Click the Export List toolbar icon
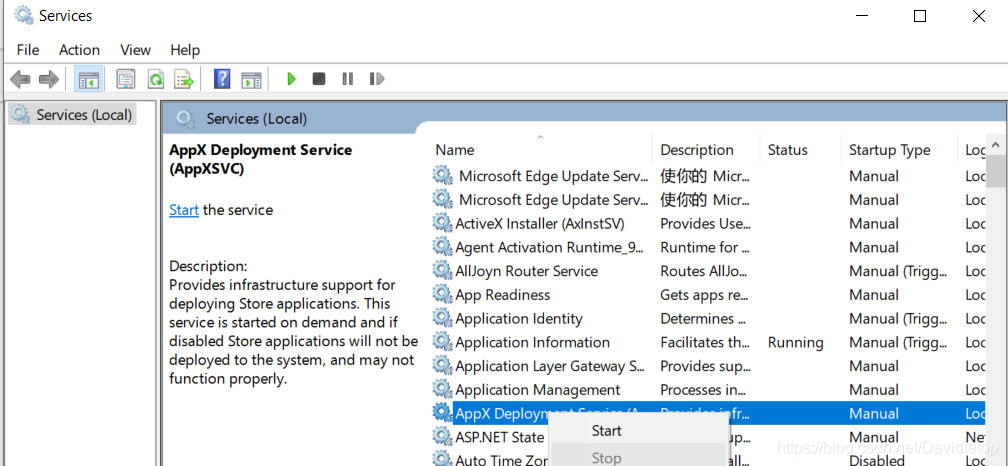The width and height of the screenshot is (1008, 466). point(184,79)
